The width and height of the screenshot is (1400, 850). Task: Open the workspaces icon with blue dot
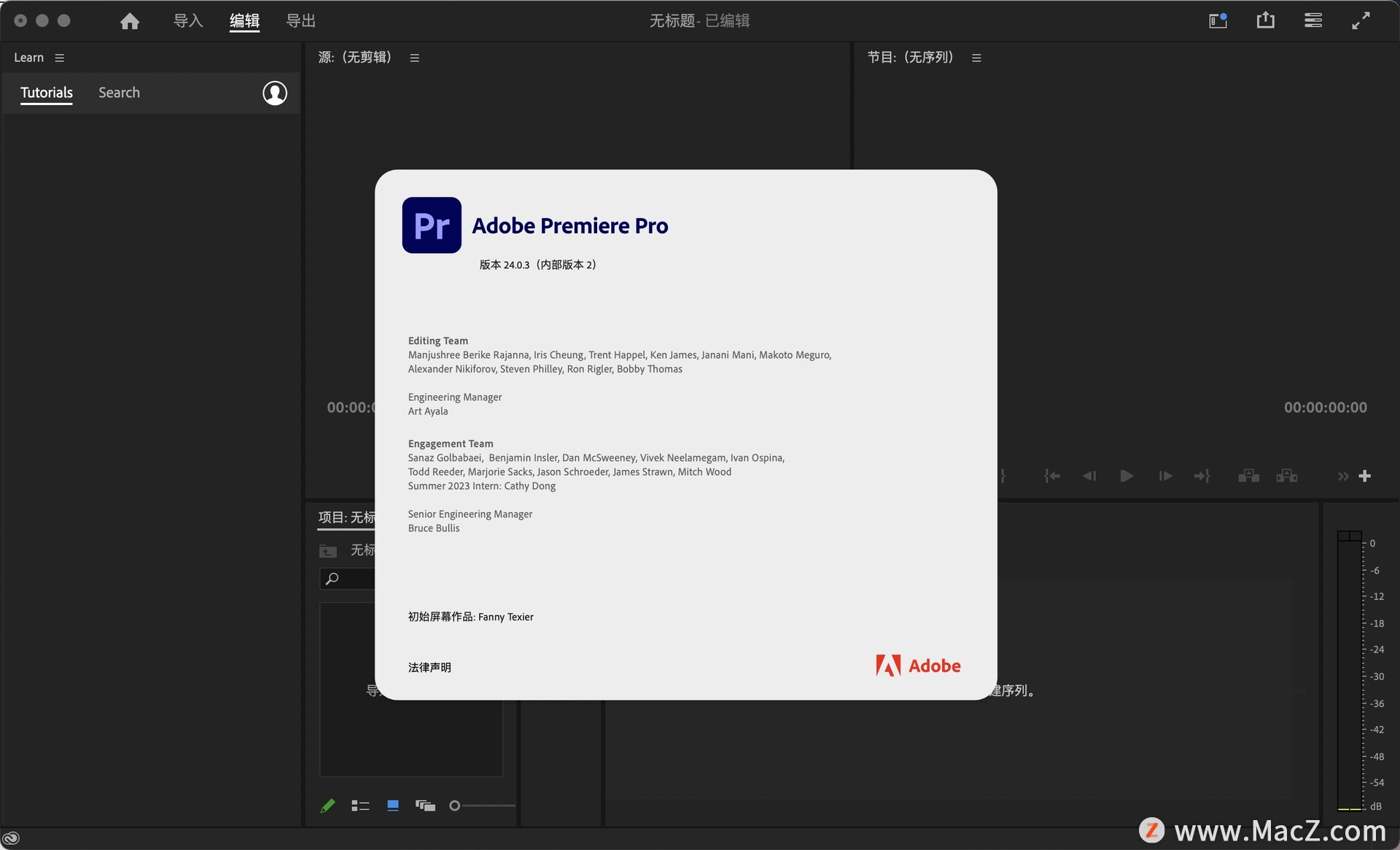[1218, 20]
